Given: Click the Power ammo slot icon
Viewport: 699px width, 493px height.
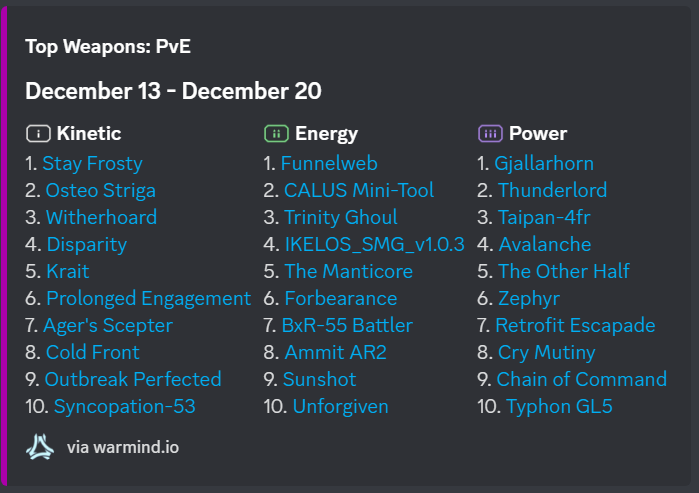Looking at the screenshot, I should click(x=490, y=134).
